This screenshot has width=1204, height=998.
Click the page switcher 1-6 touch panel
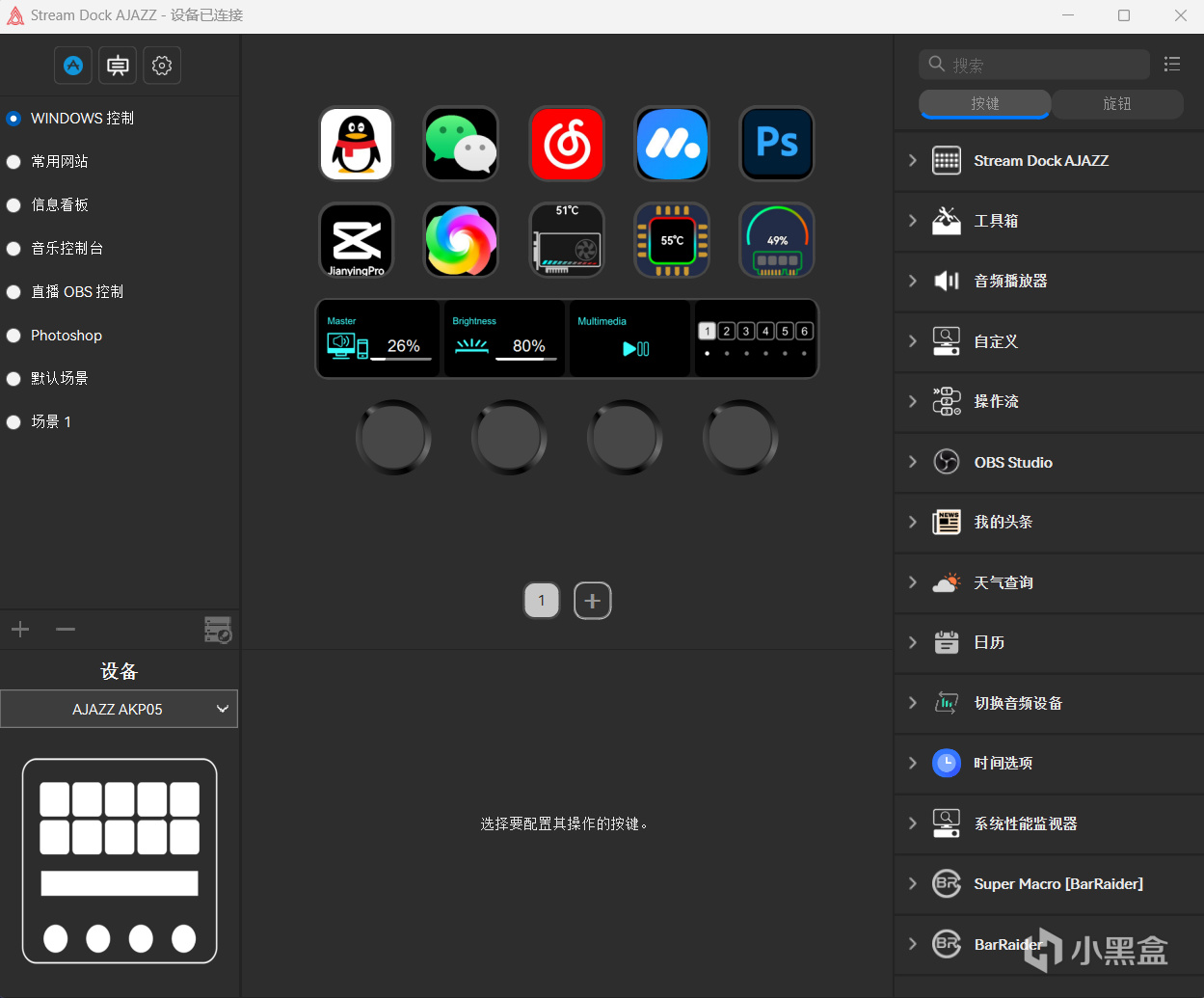(x=755, y=339)
